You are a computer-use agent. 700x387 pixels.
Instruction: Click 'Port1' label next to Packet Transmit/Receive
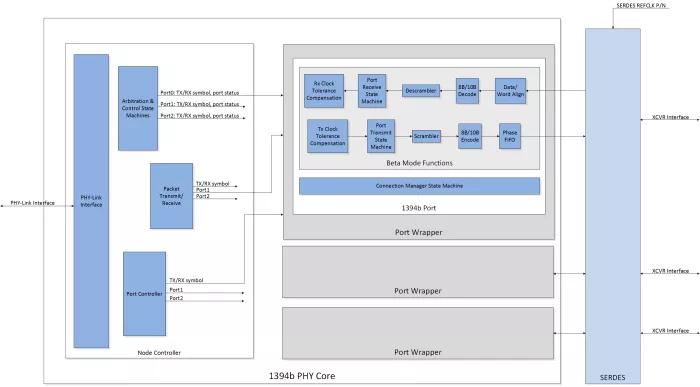coord(203,190)
